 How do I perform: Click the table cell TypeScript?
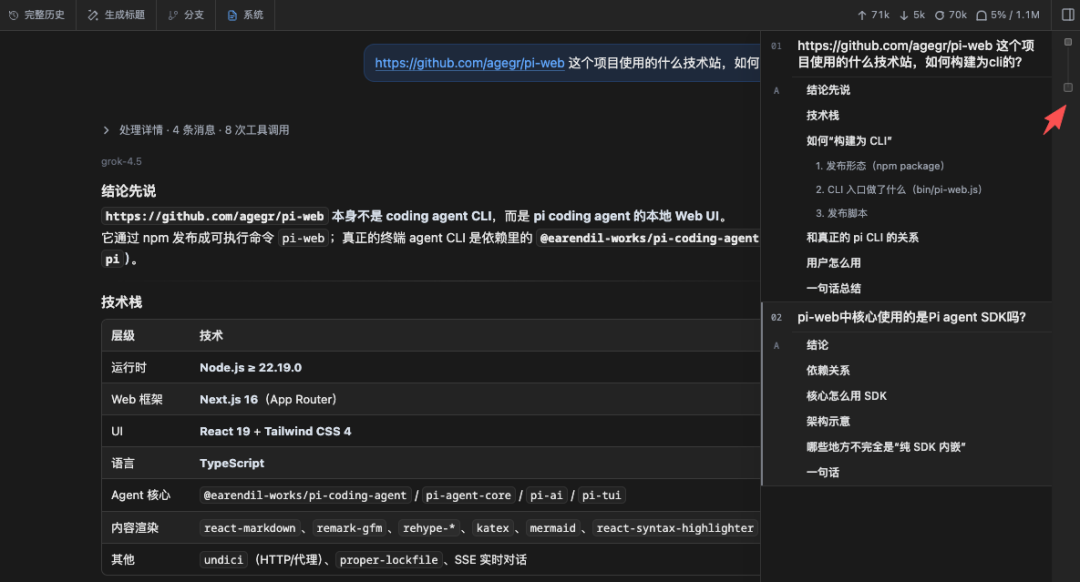pos(231,463)
